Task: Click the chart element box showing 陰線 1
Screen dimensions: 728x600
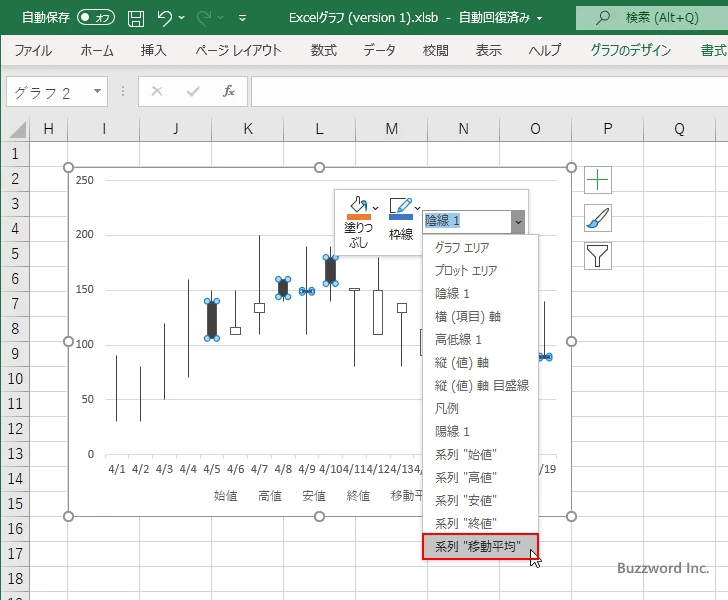Action: pos(467,222)
